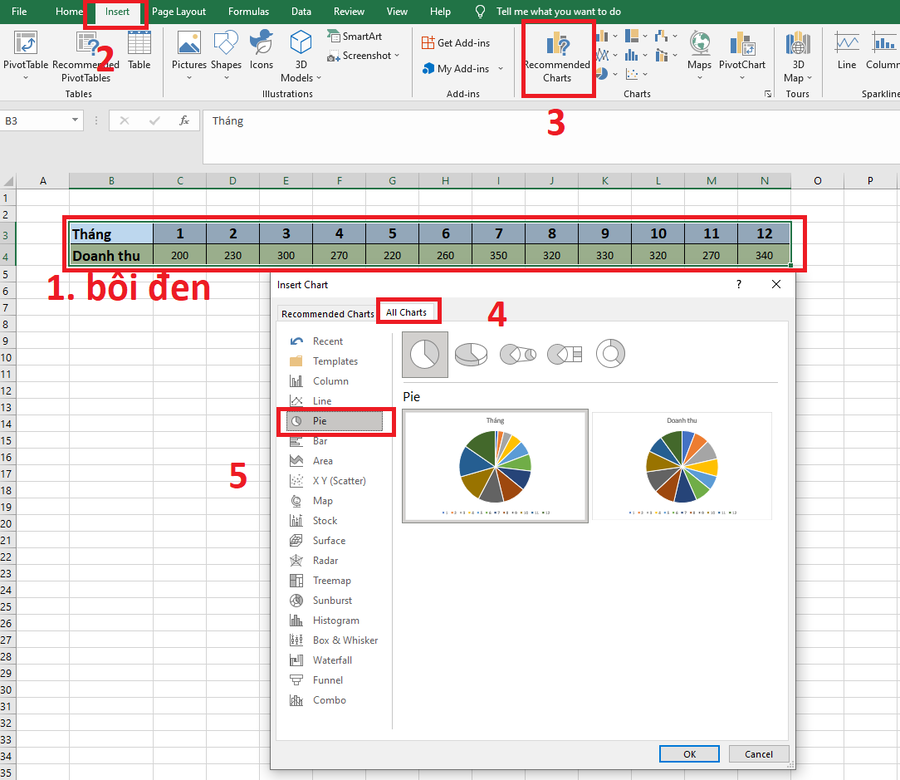Expand the Maps dropdown arrow

(x=699, y=77)
